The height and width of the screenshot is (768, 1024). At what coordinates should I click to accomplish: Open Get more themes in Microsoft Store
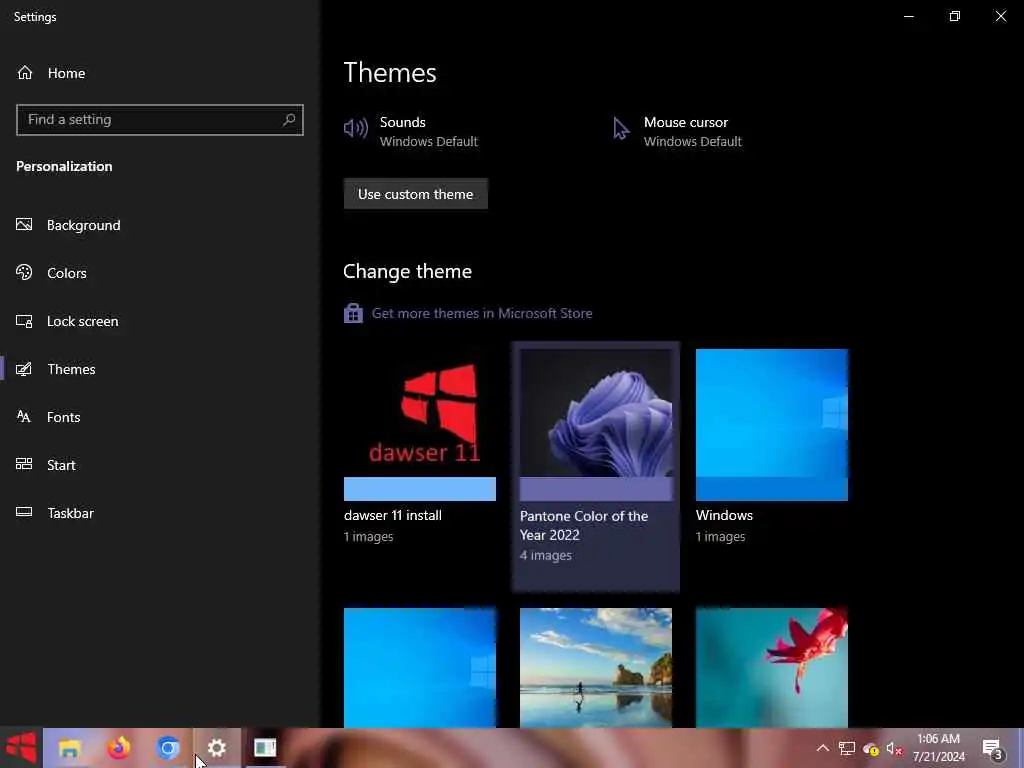482,313
